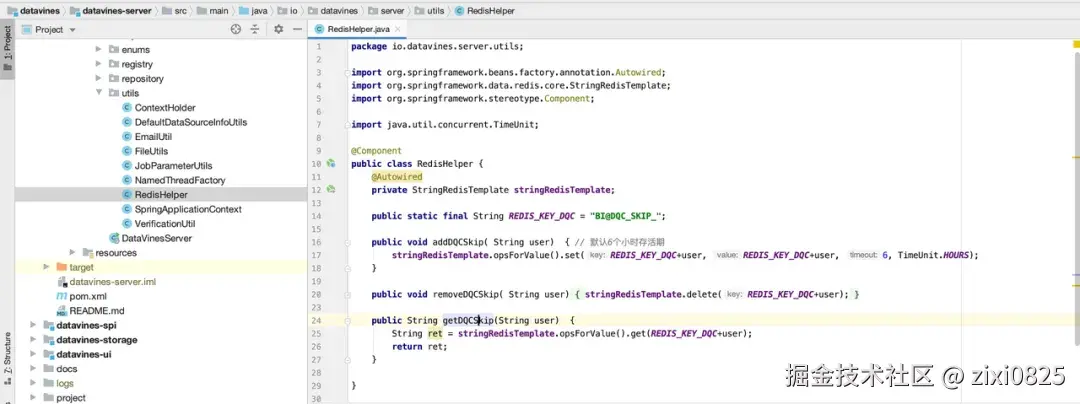Click the Collapse All icon in Project panel

[x=255, y=30]
